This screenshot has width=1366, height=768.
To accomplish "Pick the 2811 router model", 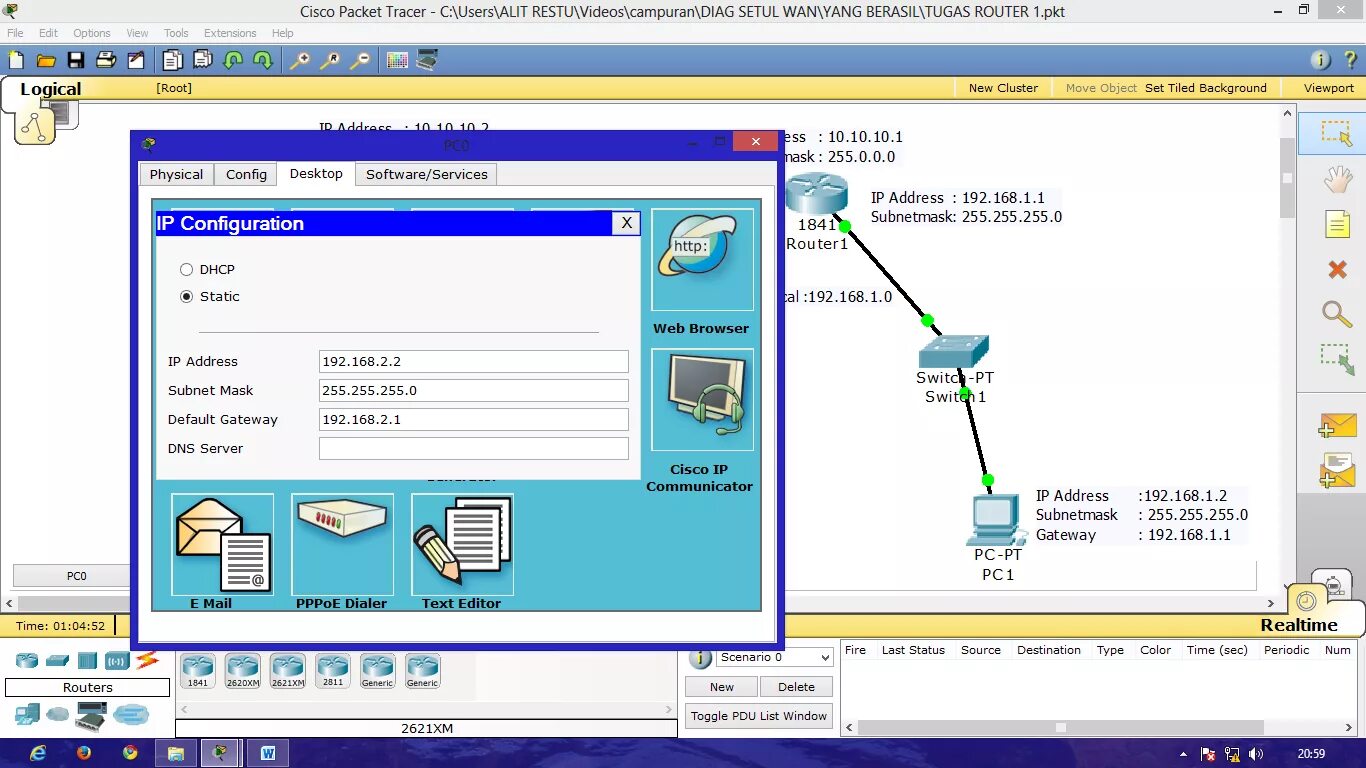I will coord(333,671).
